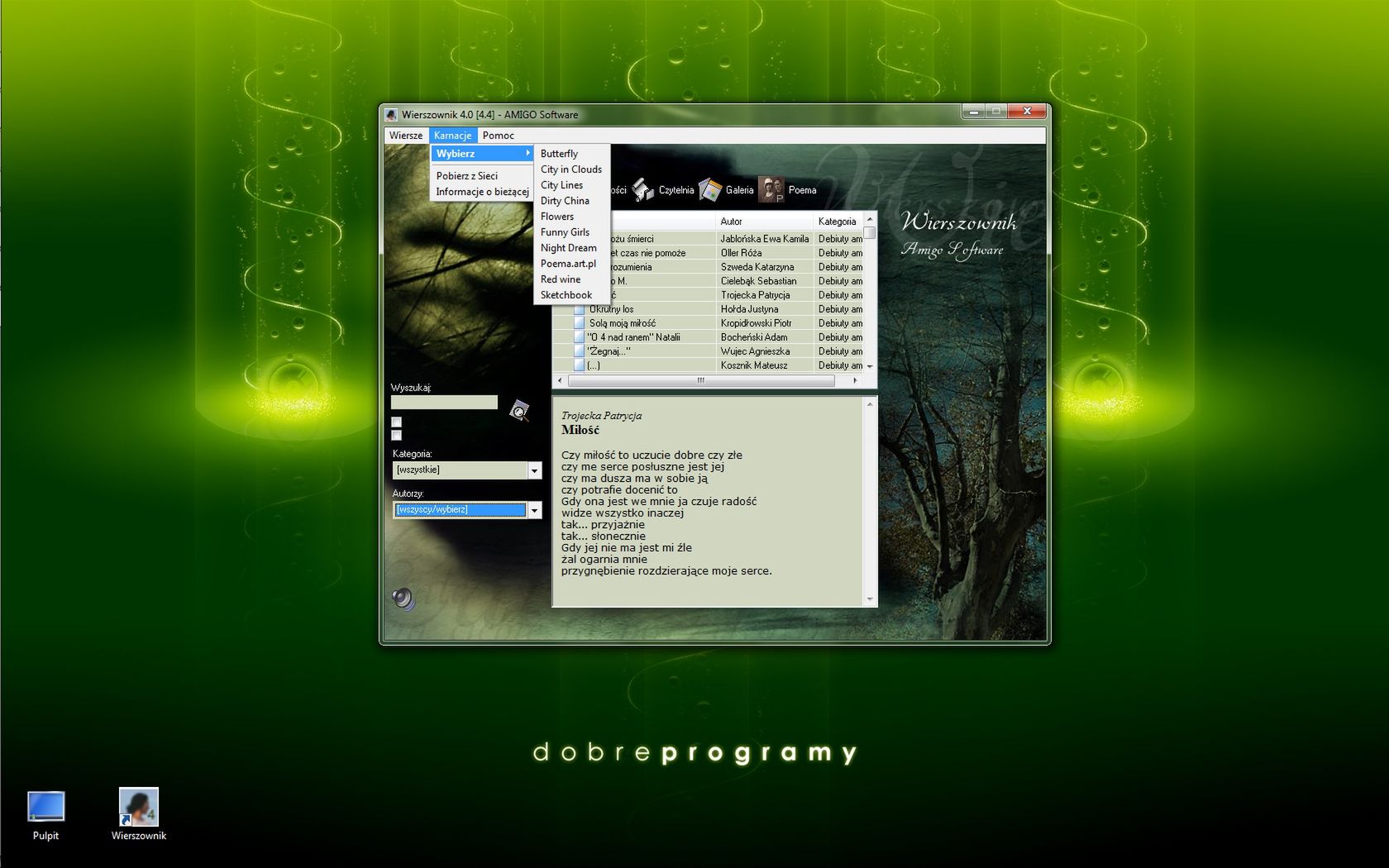The height and width of the screenshot is (868, 1389).
Task: Click the Wyszukaj search input field
Action: point(445,403)
